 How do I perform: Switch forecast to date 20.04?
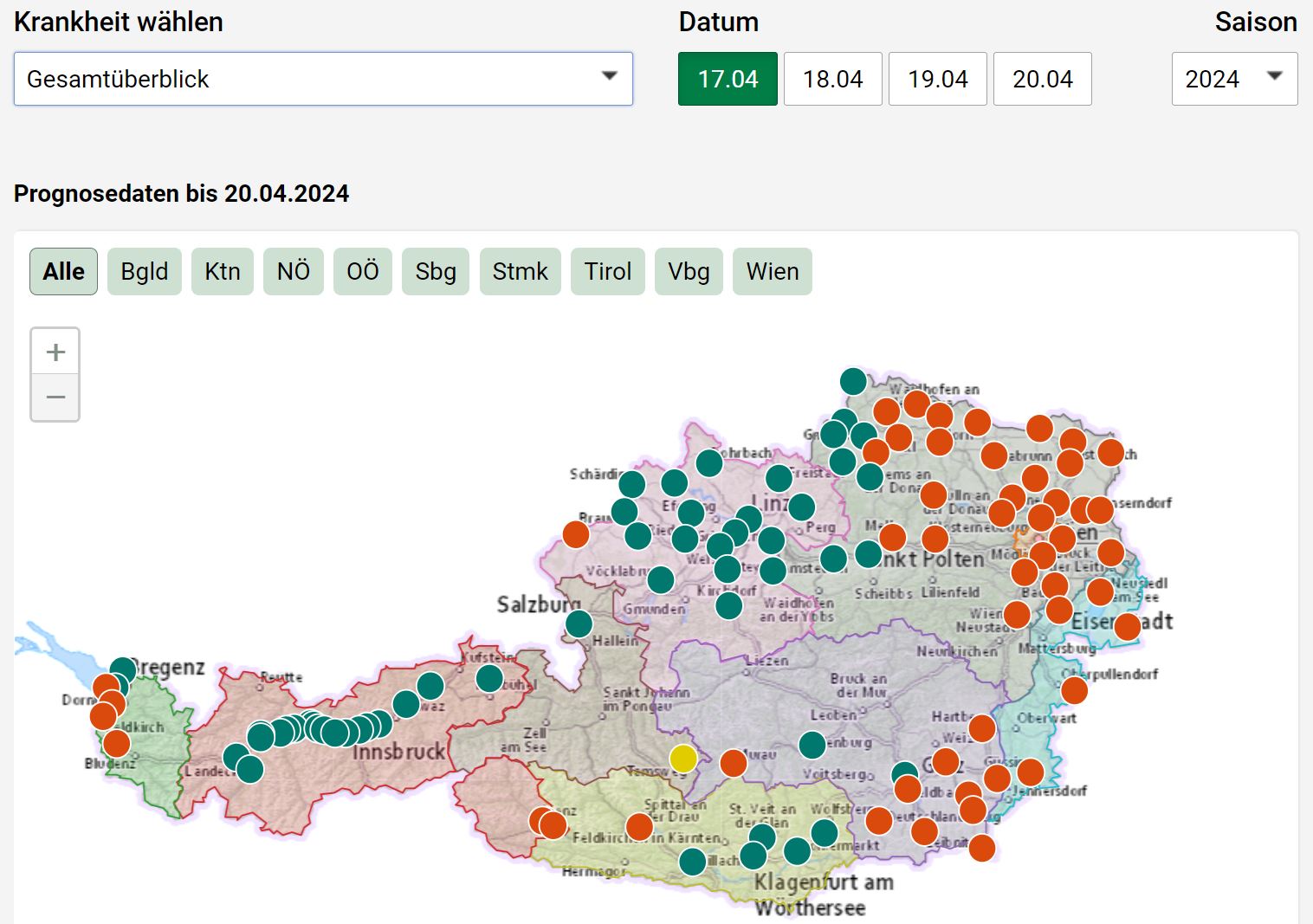click(x=1042, y=79)
